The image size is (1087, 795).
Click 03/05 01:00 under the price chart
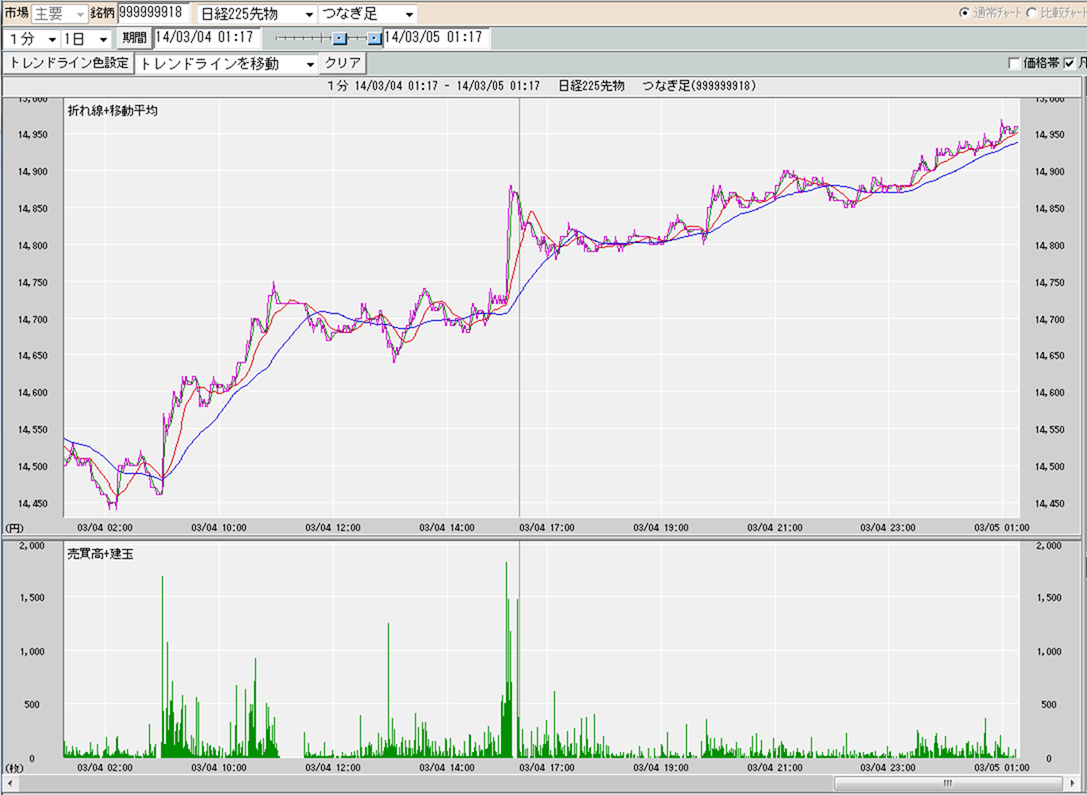pyautogui.click(x=1002, y=527)
